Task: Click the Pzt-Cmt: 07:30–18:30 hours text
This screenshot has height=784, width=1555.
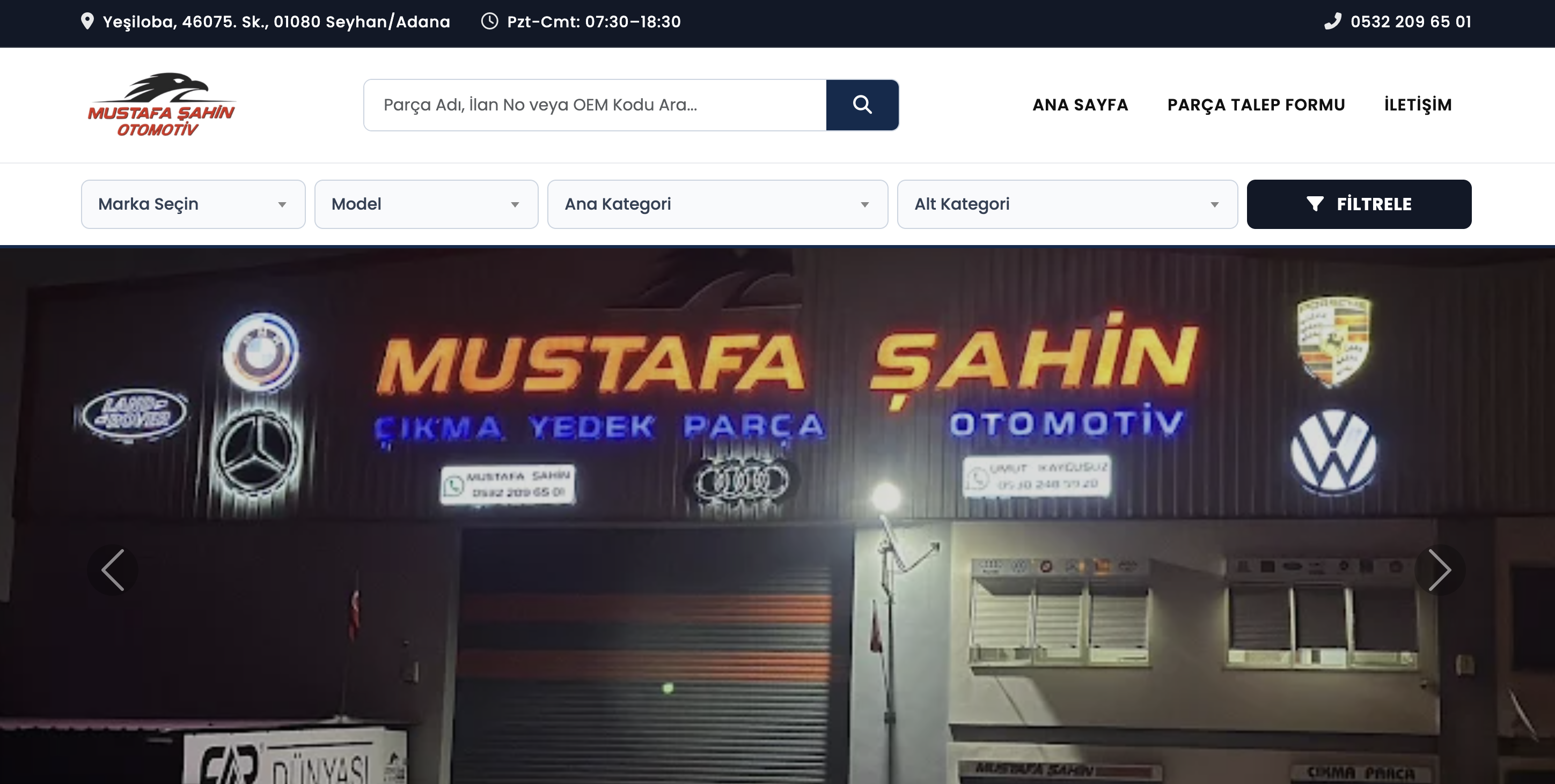Action: [x=594, y=21]
